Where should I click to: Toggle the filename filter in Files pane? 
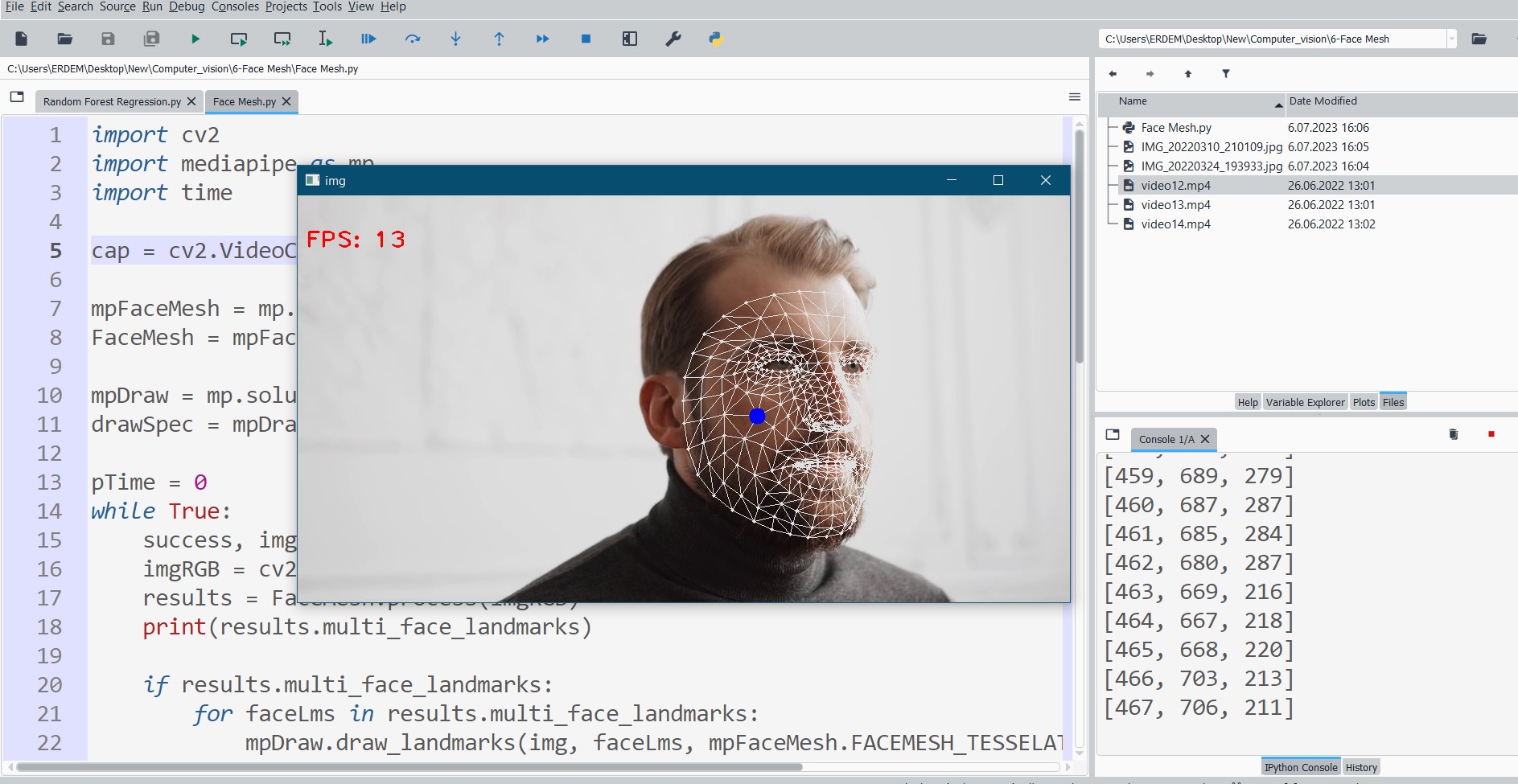1225,73
